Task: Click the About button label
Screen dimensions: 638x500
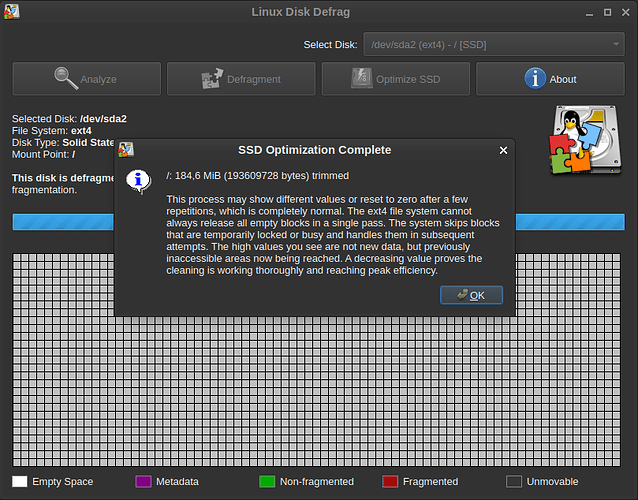Action: (563, 79)
